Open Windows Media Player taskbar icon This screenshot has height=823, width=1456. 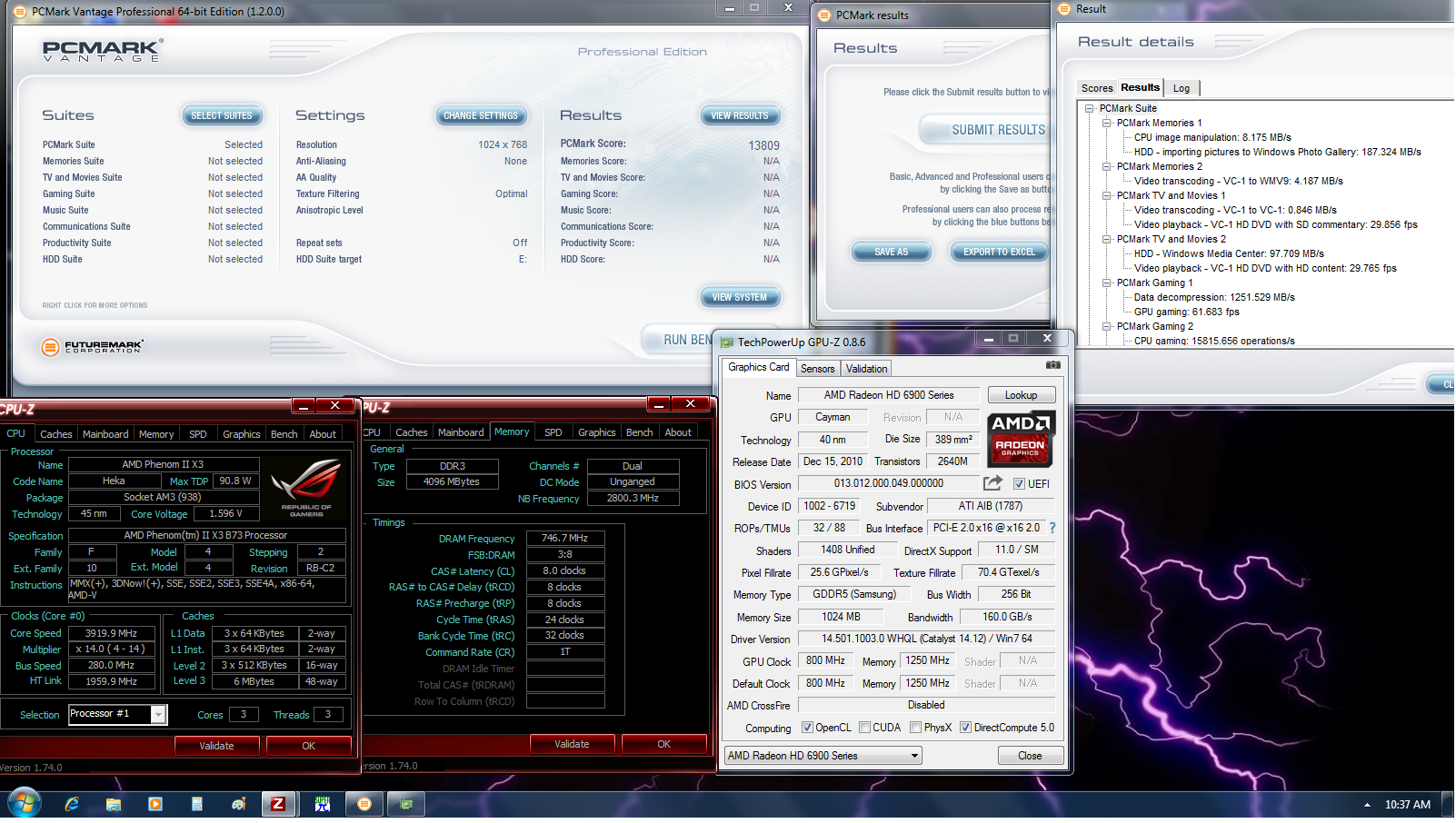(x=155, y=804)
